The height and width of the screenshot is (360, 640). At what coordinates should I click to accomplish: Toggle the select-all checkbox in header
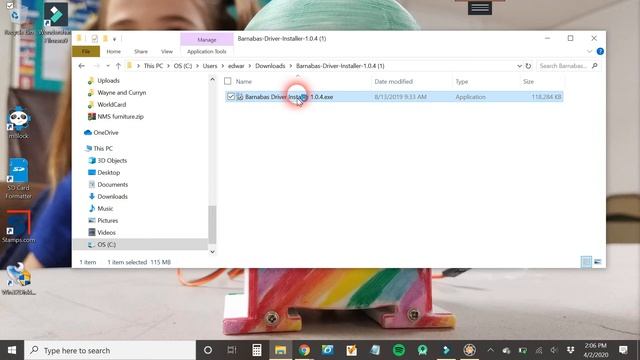point(228,81)
